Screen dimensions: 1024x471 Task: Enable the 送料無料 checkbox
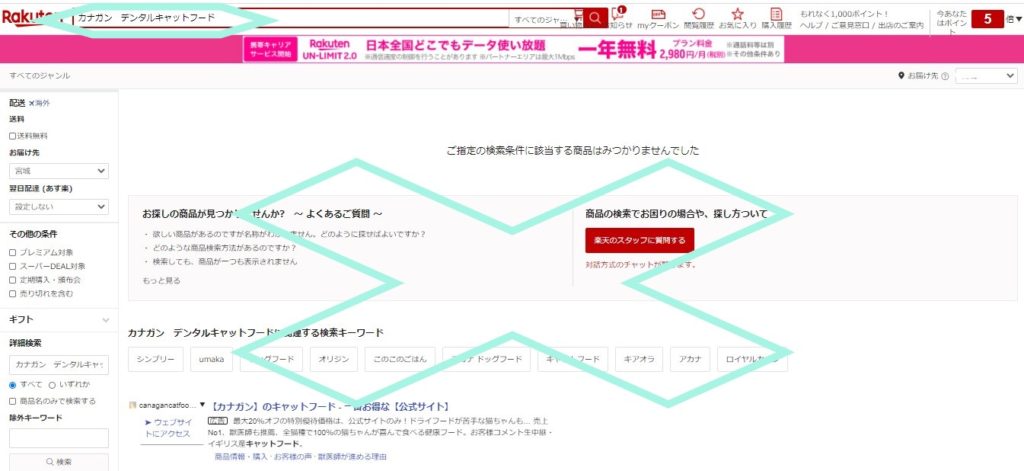pos(13,136)
